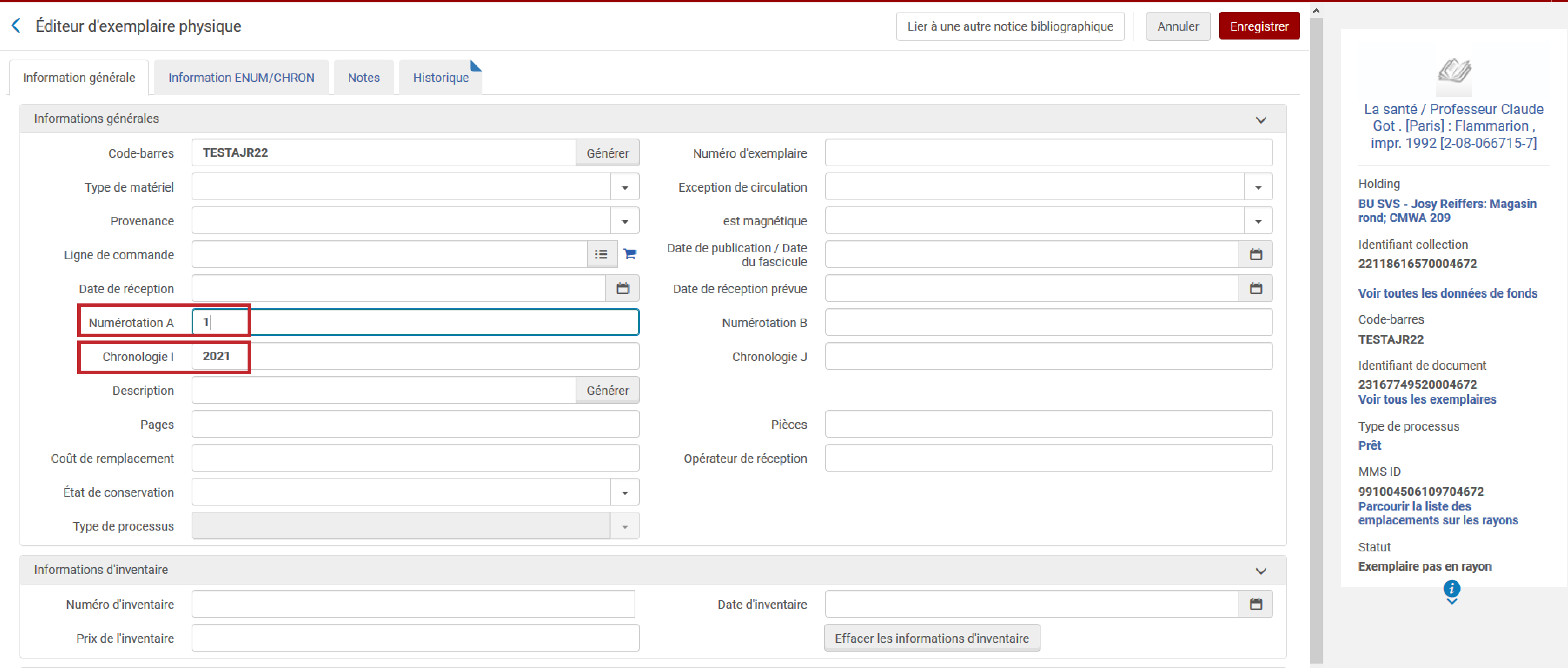Click the Coût de remplacement field
The image size is (1568, 668).
click(x=415, y=458)
